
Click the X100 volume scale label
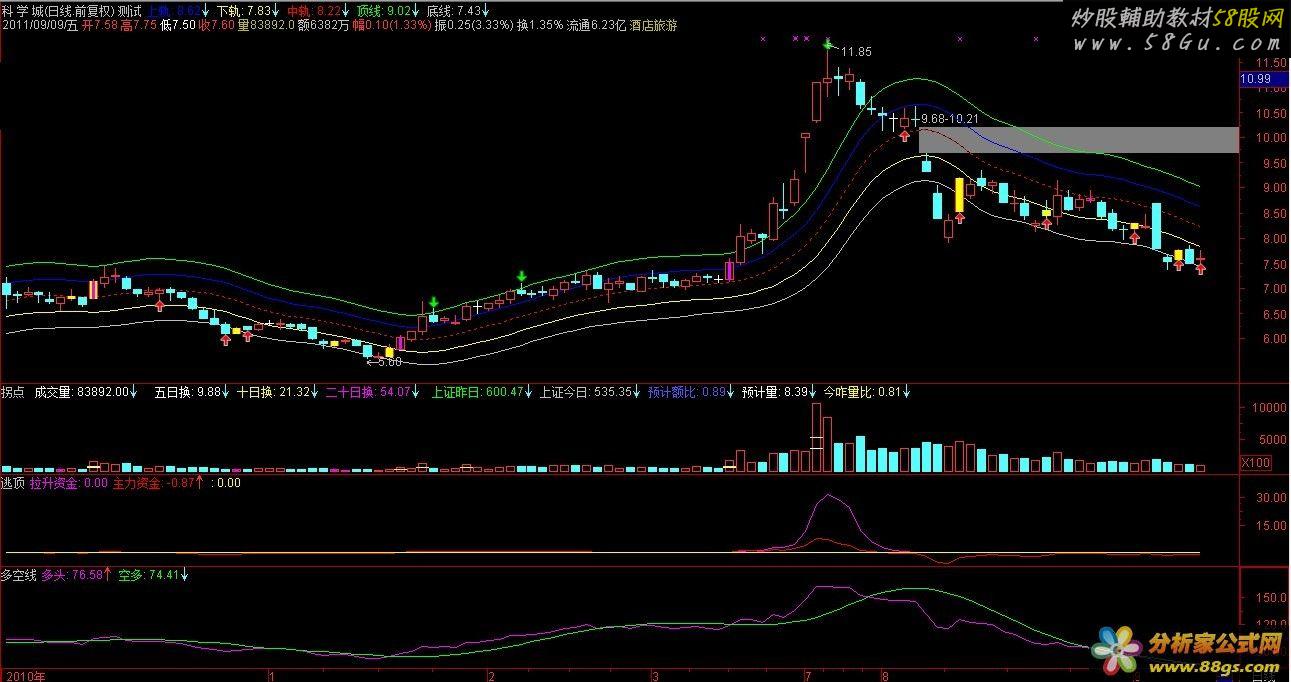coord(1254,463)
